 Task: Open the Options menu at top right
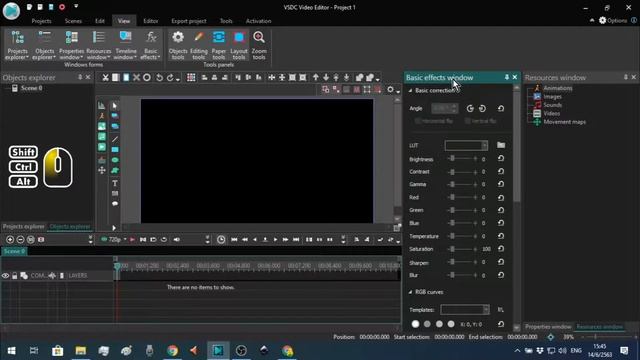coord(613,20)
